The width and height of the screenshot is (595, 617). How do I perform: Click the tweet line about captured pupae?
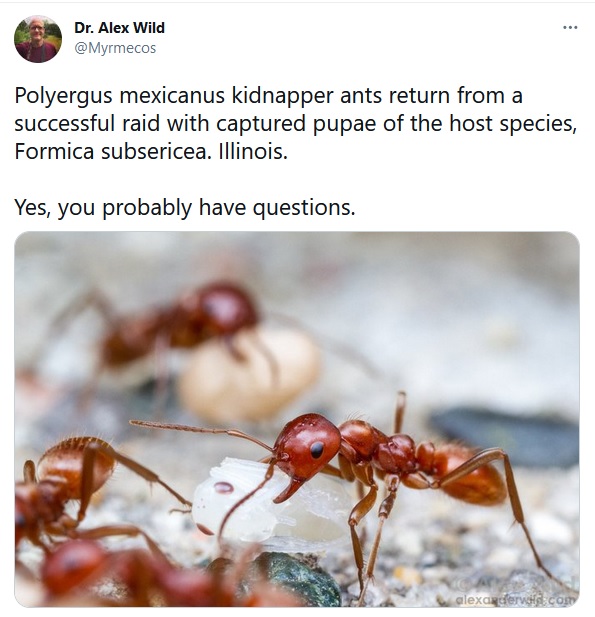point(296,124)
